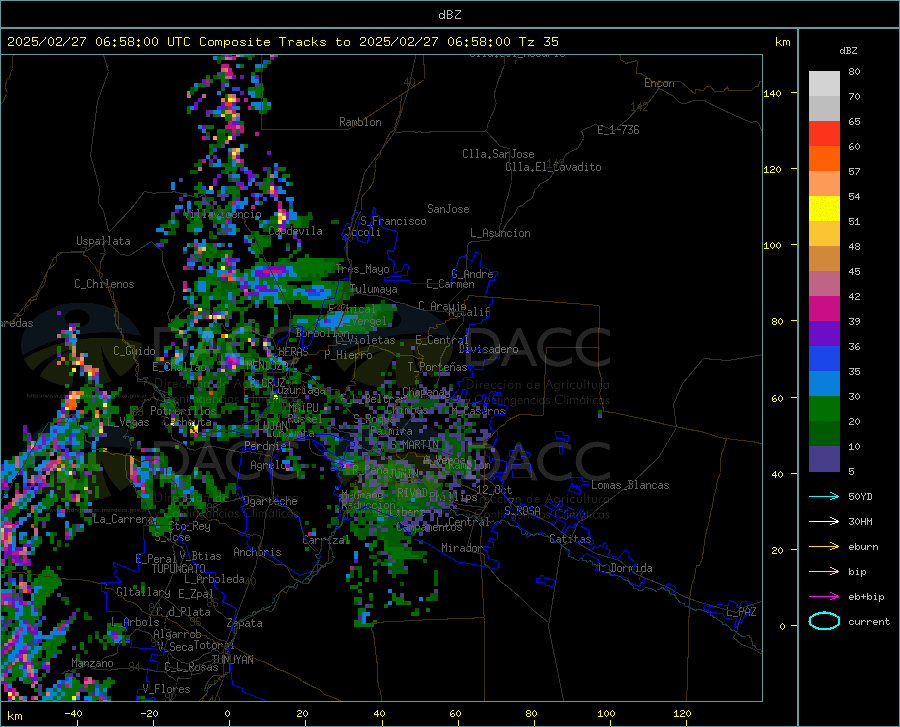Click the 100 km horizontal axis tick
900x727 pixels.
pos(606,713)
